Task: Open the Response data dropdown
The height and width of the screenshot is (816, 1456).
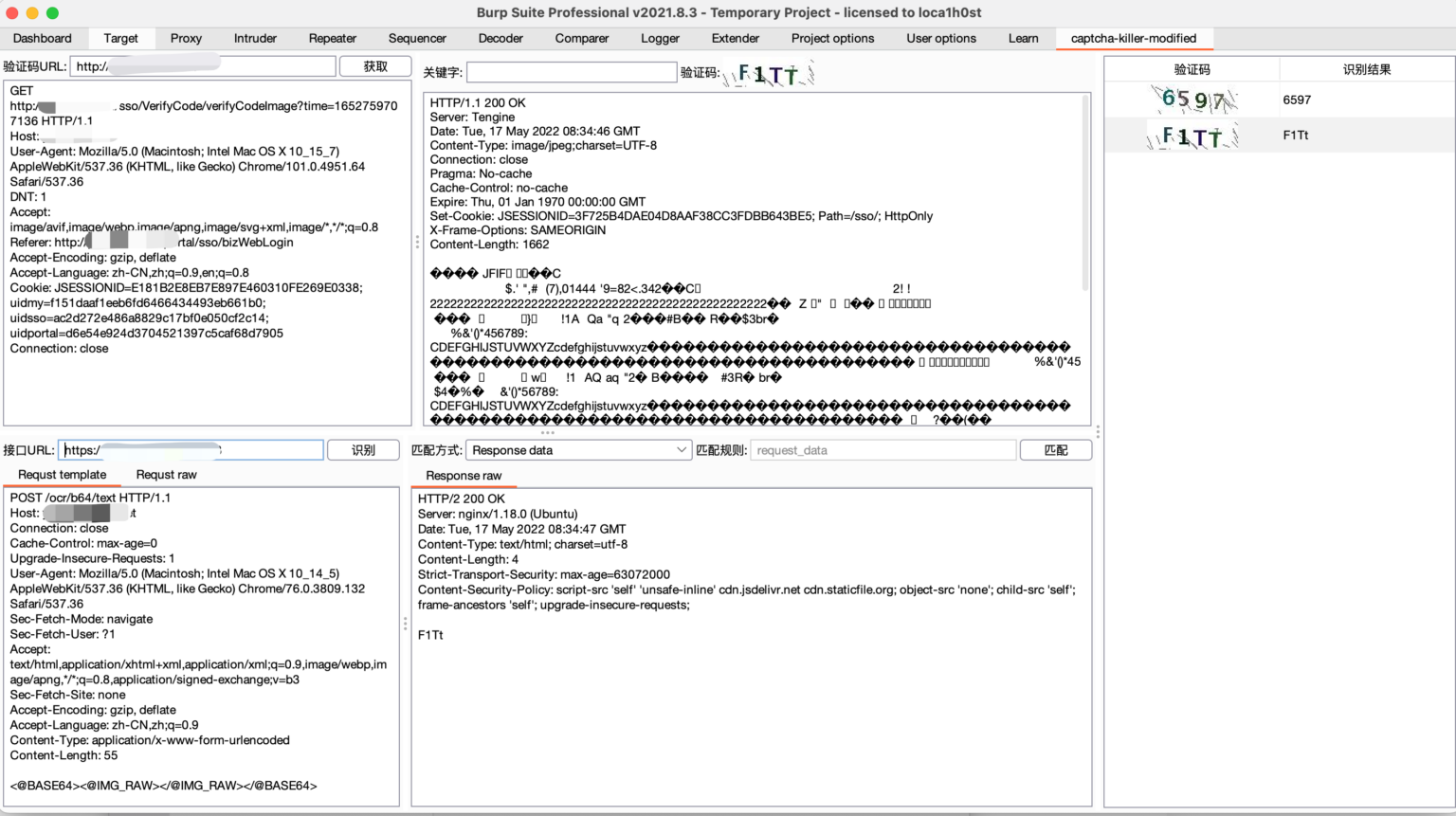Action: 578,449
